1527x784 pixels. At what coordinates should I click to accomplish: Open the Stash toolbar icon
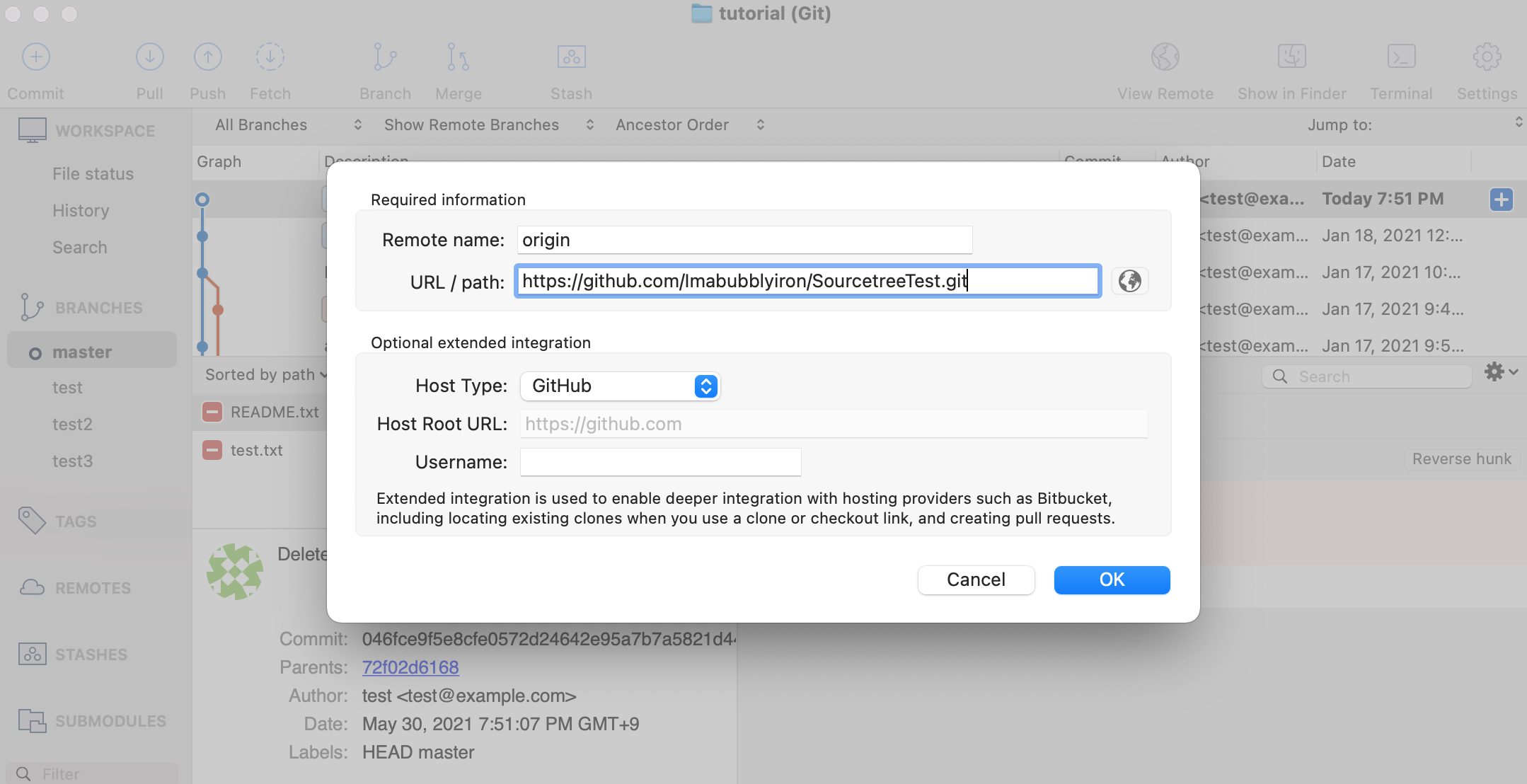click(571, 57)
